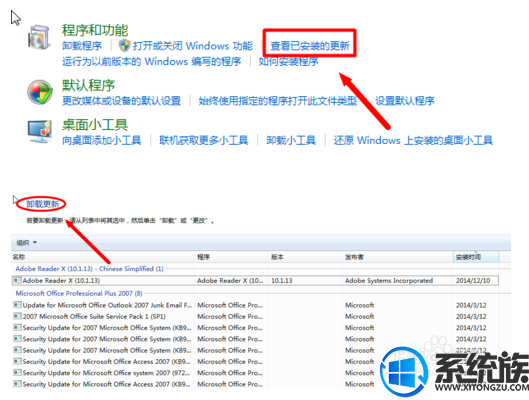The width and height of the screenshot is (529, 400).
Task: Click the UAC shield icon beside 打开或关闭 Windows 功能
Action: point(124,45)
